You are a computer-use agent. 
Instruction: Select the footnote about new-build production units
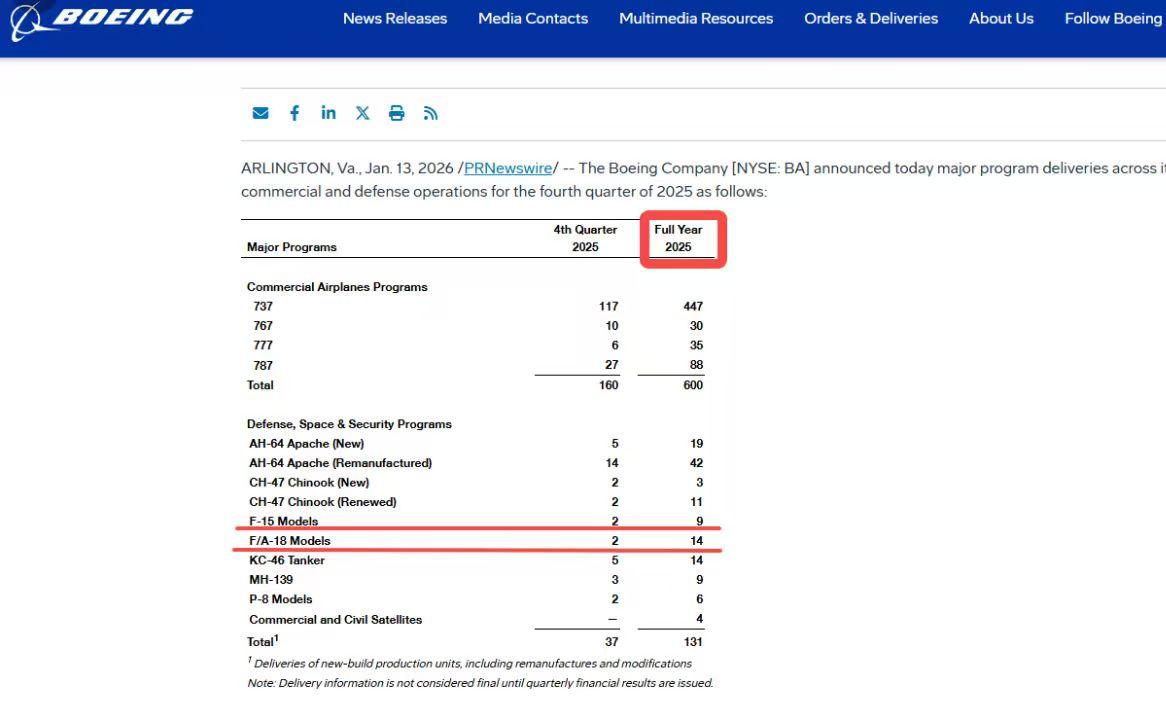470,662
